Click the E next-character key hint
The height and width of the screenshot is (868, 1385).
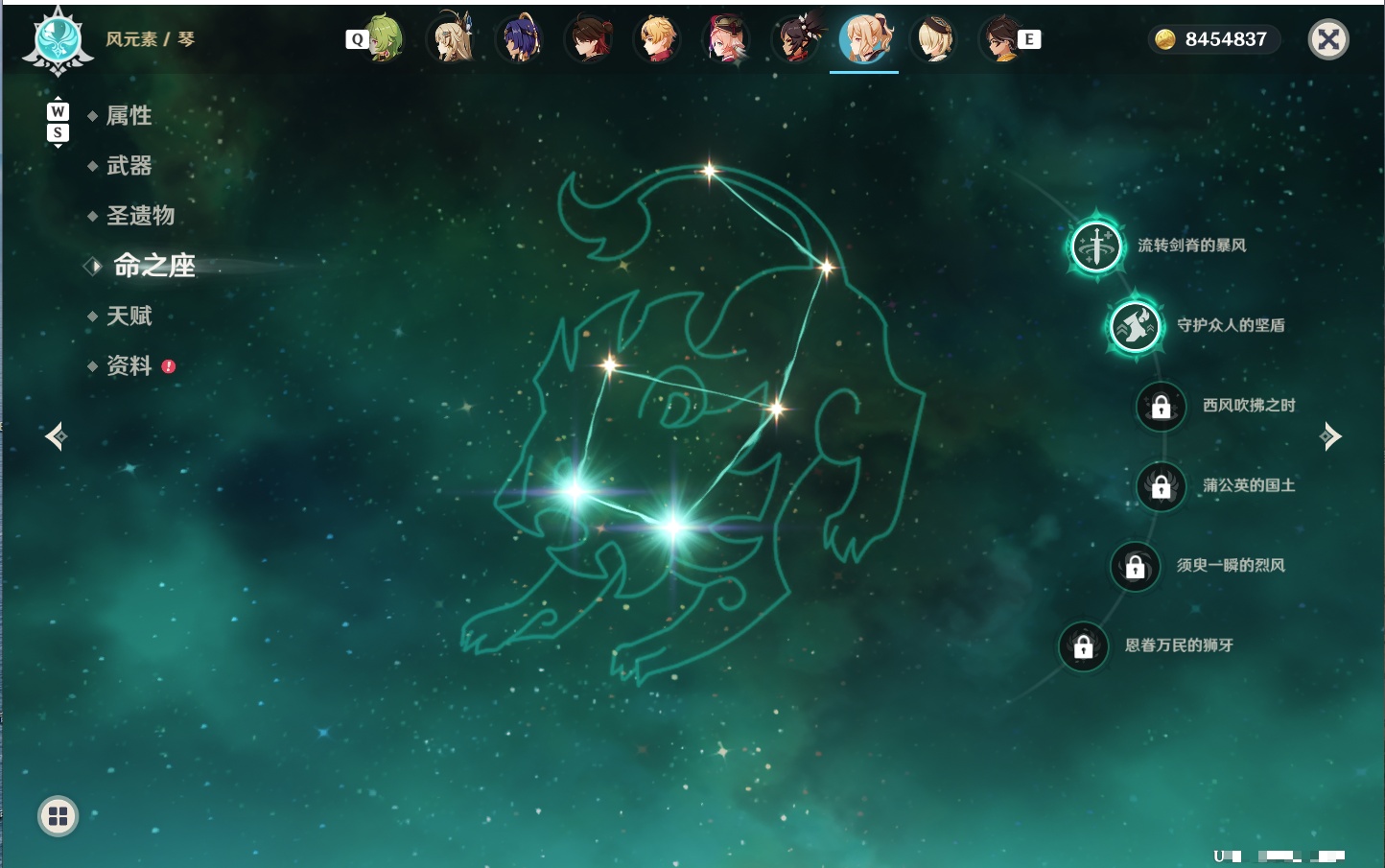pos(1029,39)
